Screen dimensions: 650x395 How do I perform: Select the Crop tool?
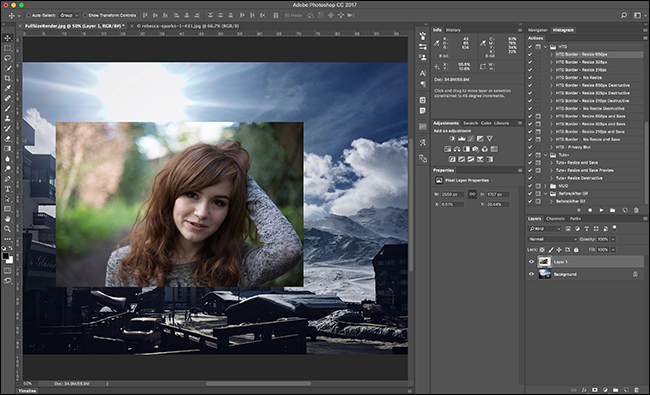[7, 78]
